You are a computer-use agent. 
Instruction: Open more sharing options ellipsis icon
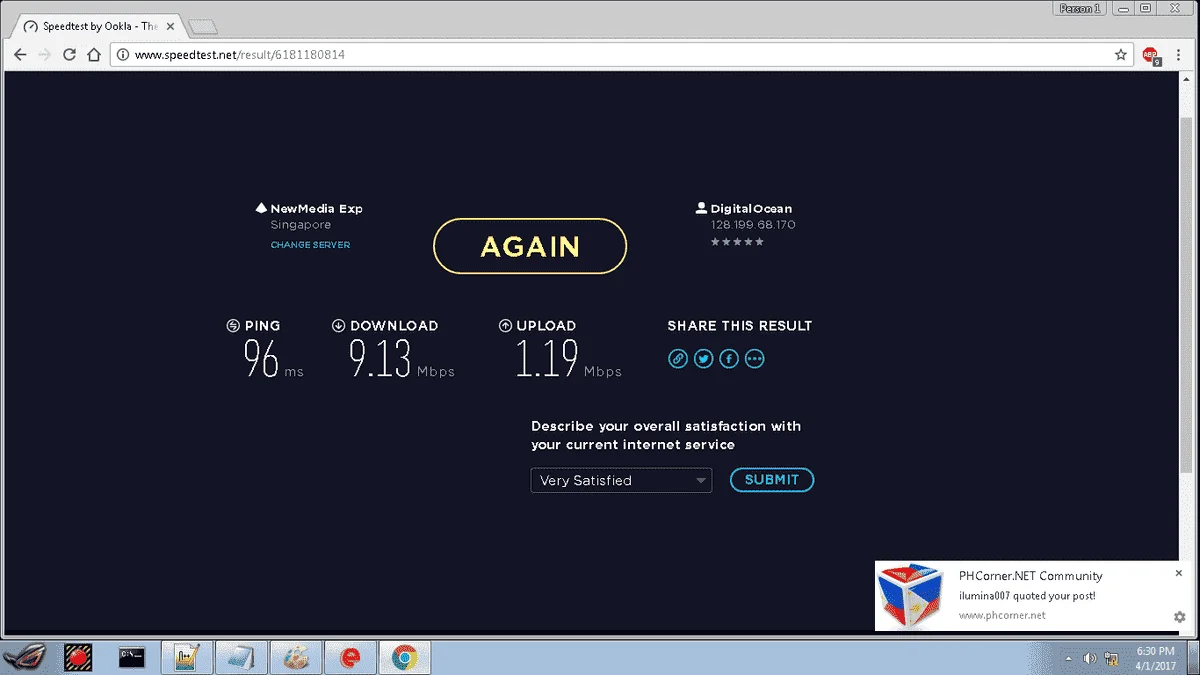point(755,359)
